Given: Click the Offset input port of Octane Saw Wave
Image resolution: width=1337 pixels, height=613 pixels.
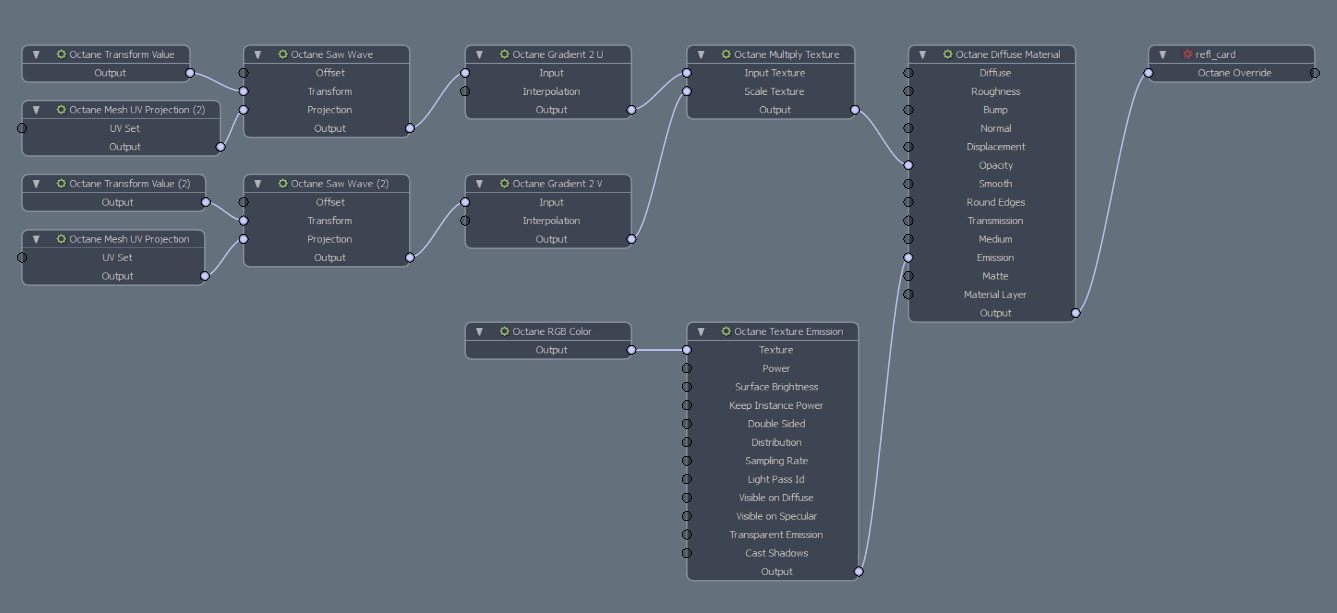Looking at the screenshot, I should (x=243, y=72).
